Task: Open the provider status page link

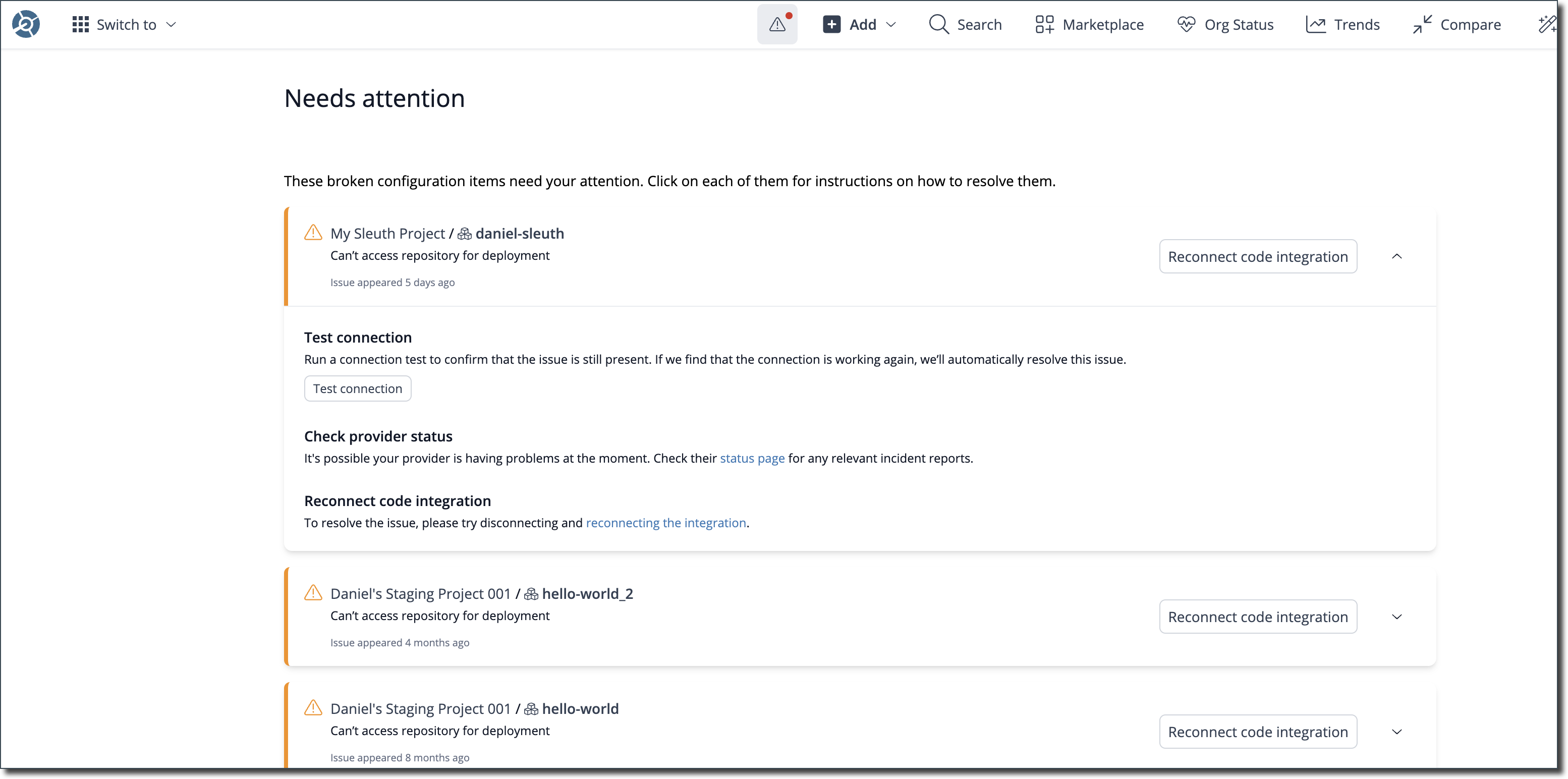Action: pyautogui.click(x=752, y=458)
